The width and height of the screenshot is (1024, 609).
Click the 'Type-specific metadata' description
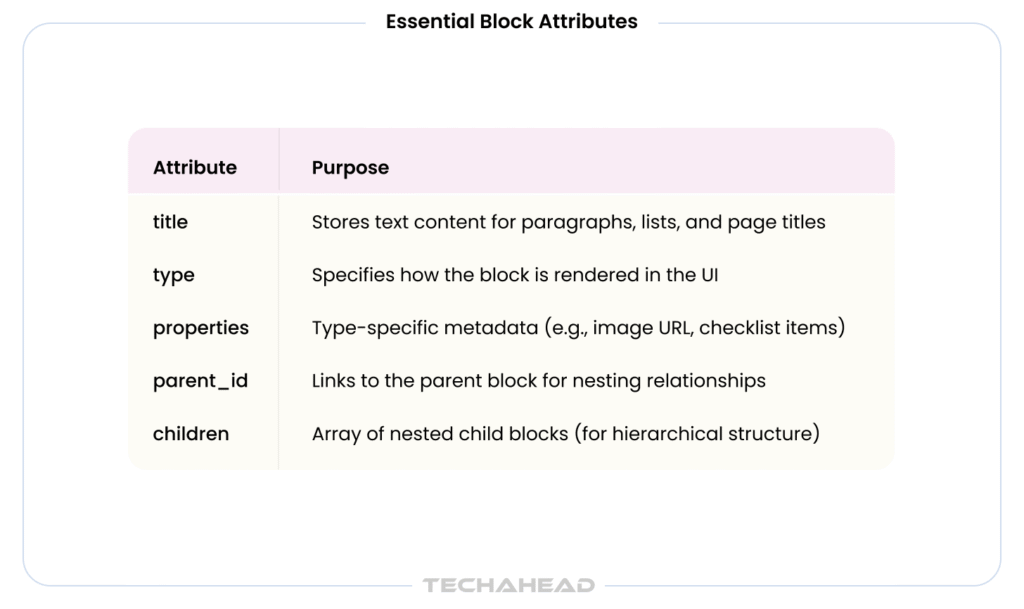point(578,328)
